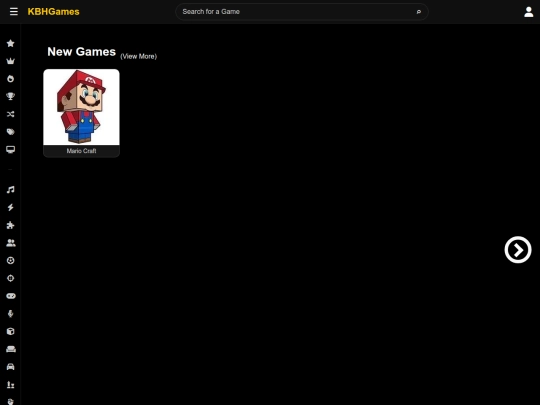The width and height of the screenshot is (540, 405).
Task: Open the New Games heading
Action: point(82,52)
